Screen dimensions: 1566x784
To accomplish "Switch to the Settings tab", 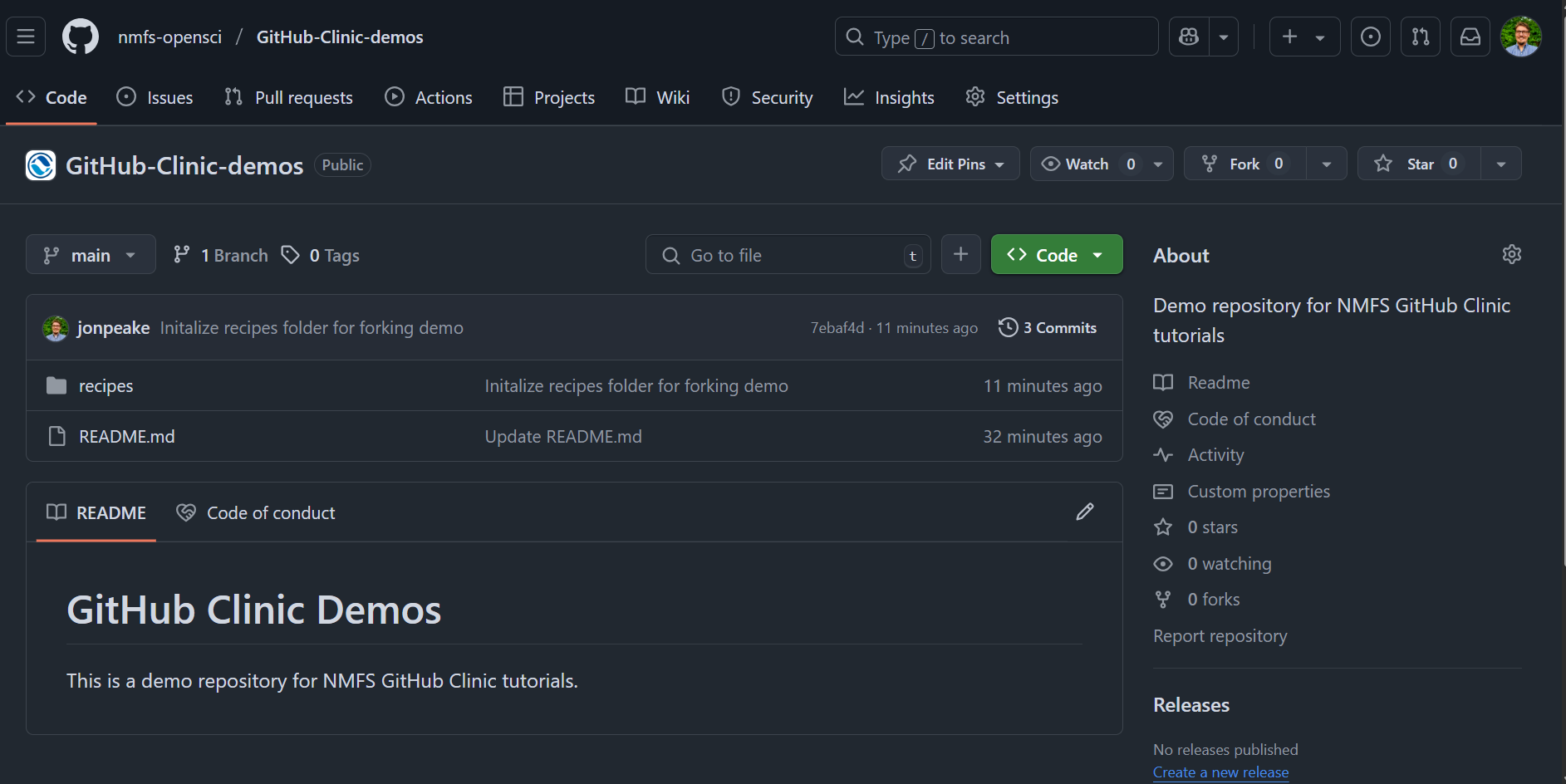I will pos(1012,97).
